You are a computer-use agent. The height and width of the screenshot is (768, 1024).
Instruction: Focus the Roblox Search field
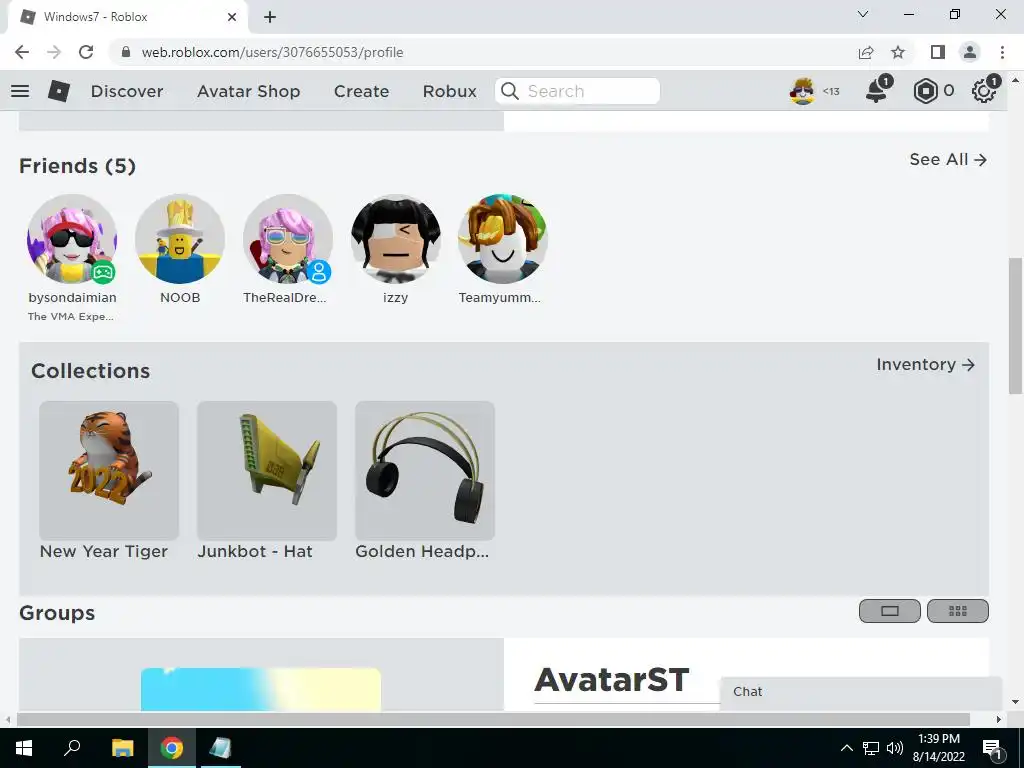(577, 91)
